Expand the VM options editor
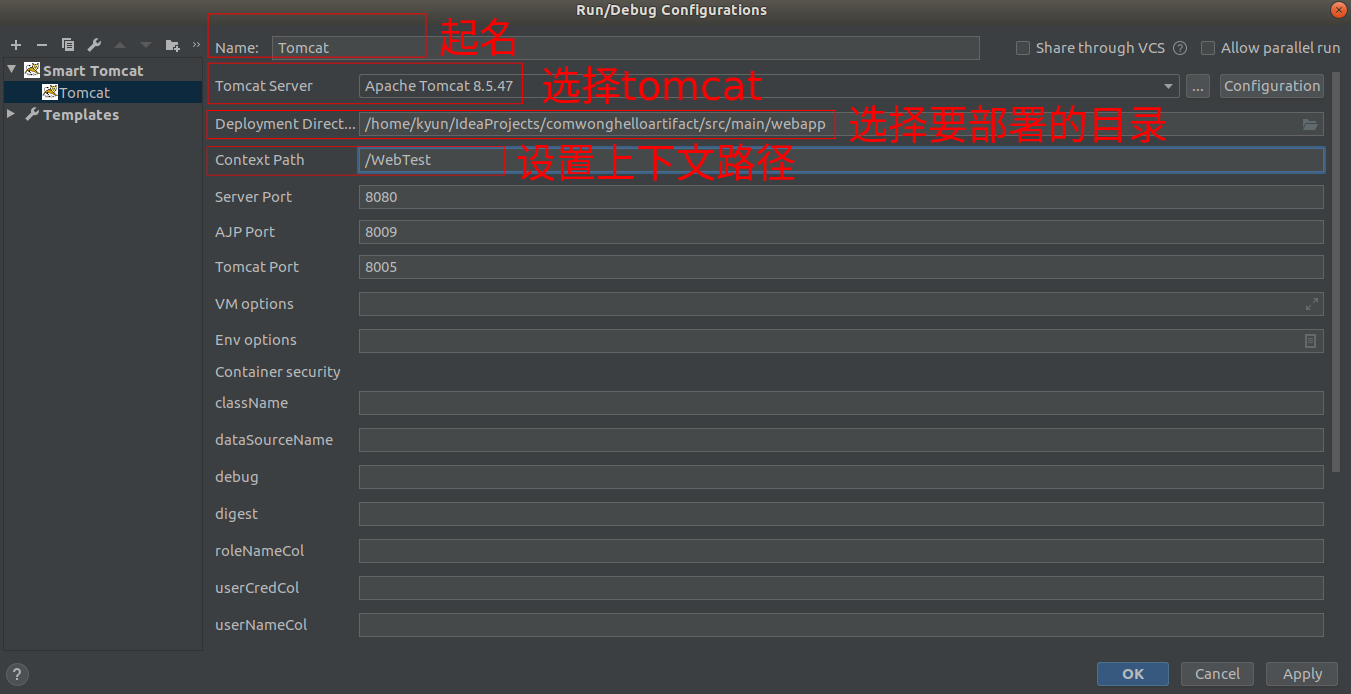 click(1311, 303)
